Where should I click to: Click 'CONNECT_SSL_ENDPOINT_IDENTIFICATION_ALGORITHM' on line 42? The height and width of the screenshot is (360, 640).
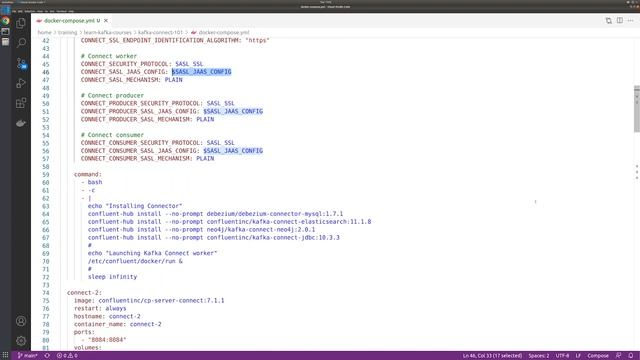(161, 40)
